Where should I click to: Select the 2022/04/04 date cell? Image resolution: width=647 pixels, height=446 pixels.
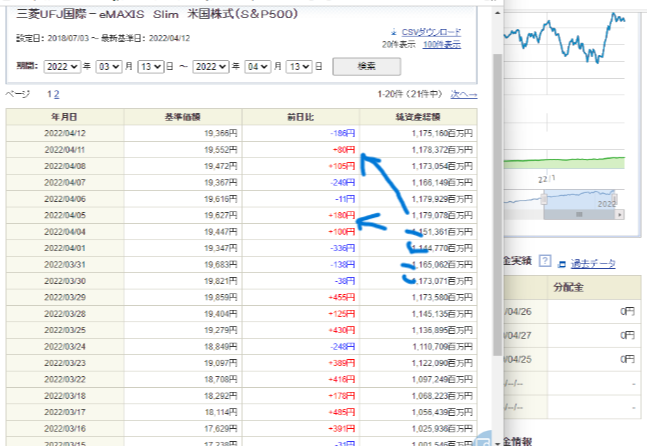[65, 232]
